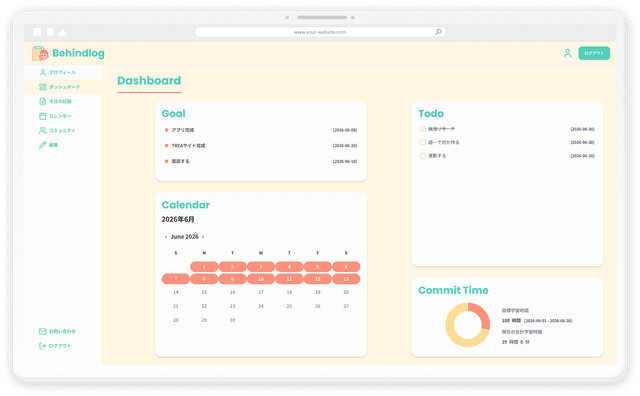Screen dimensions: 640x396
Task: Click the 2026年6月 calendar heading
Action: tap(178, 219)
